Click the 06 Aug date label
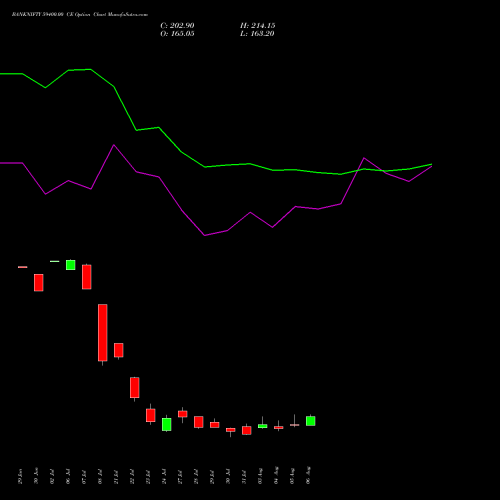This screenshot has width=500, height=500. coord(308,475)
